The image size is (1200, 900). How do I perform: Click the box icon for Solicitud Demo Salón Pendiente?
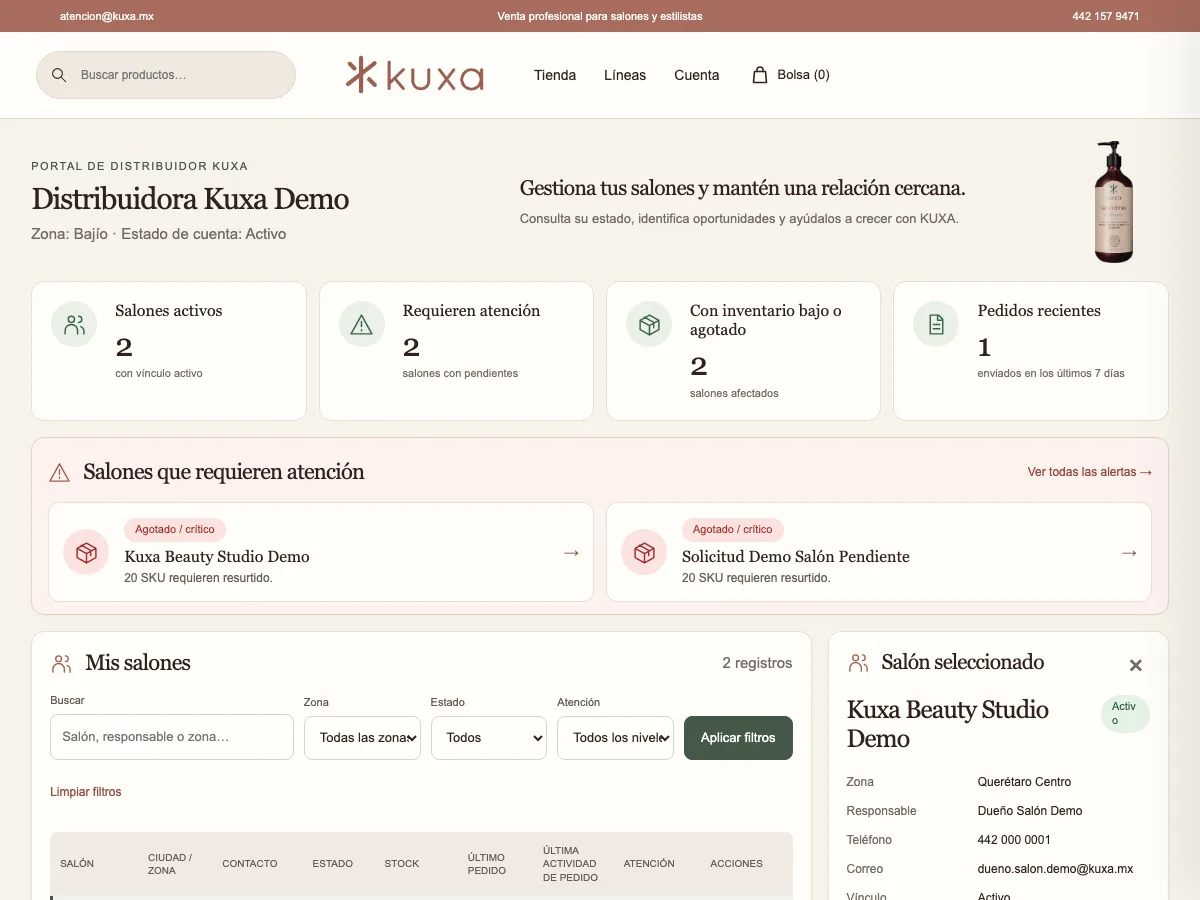[644, 552]
